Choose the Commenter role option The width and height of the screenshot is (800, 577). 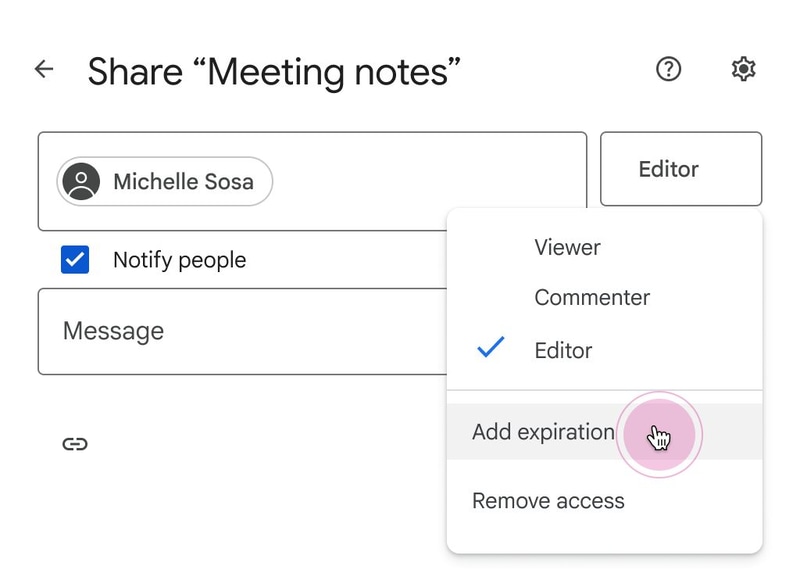(x=592, y=298)
